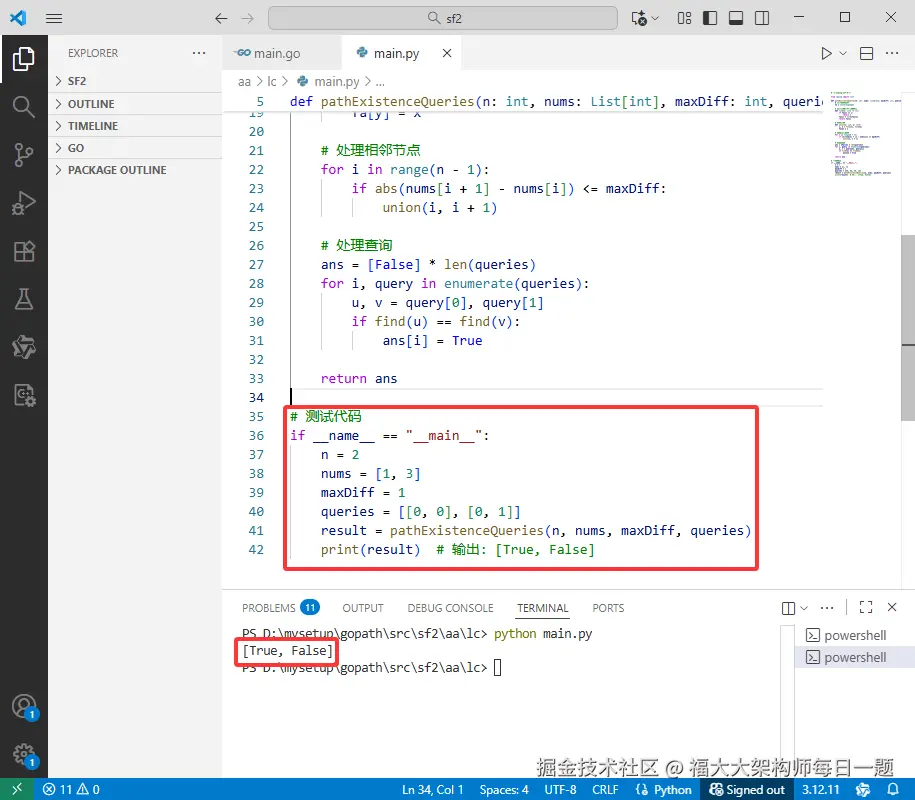The height and width of the screenshot is (800, 915).
Task: Open the Search view in activity bar
Action: pos(23,107)
